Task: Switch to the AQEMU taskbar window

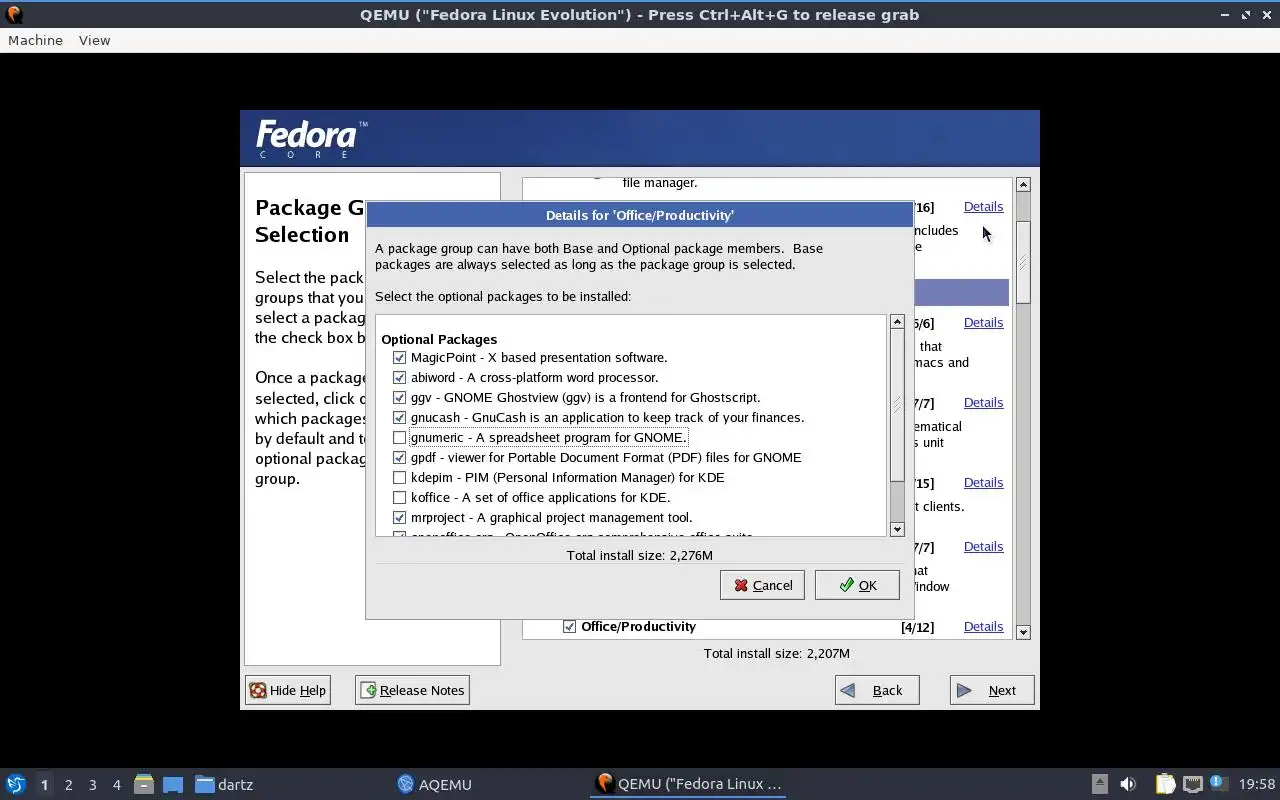Action: coord(434,784)
